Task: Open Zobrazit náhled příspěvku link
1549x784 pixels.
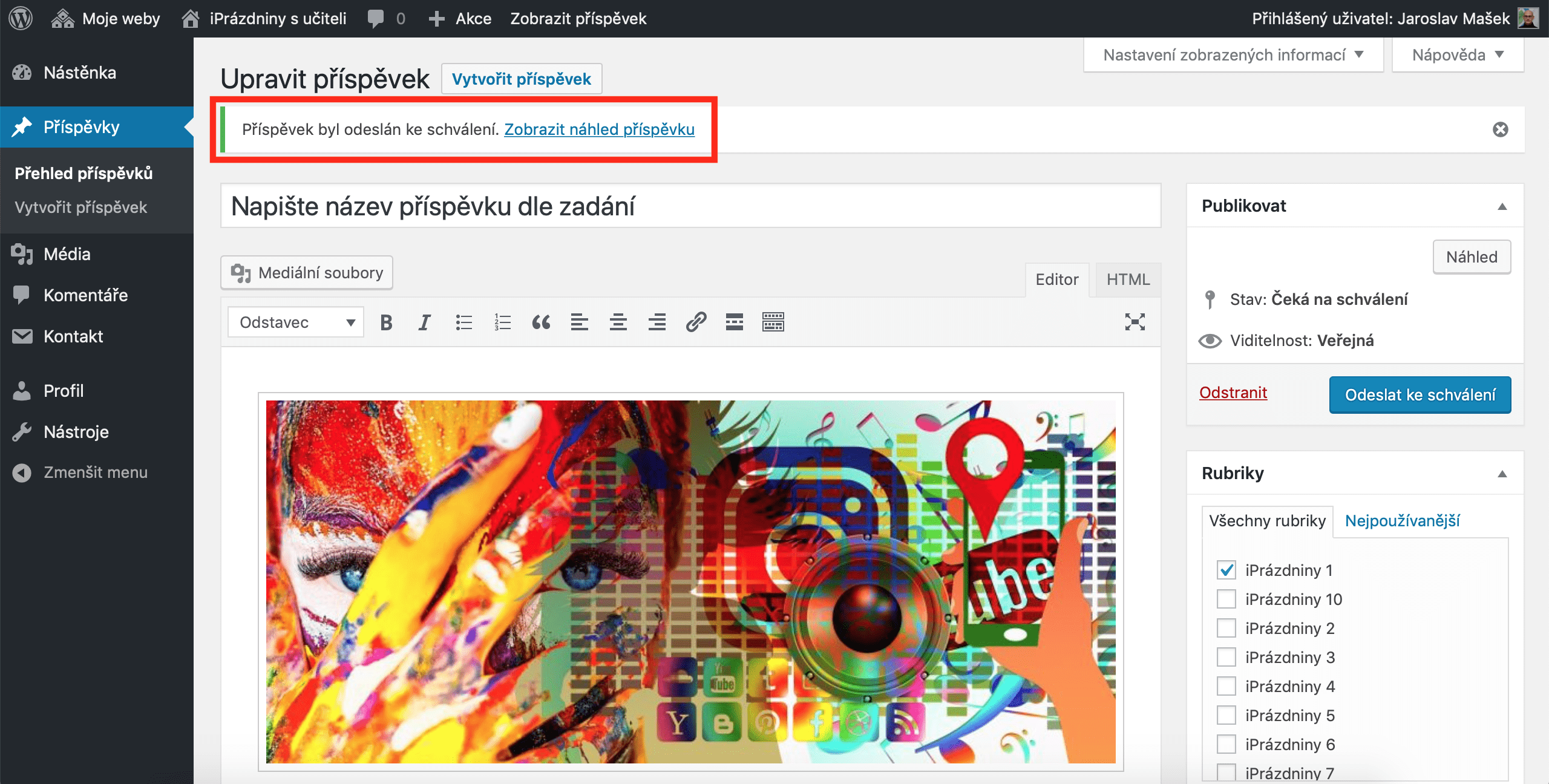Action: (599, 129)
